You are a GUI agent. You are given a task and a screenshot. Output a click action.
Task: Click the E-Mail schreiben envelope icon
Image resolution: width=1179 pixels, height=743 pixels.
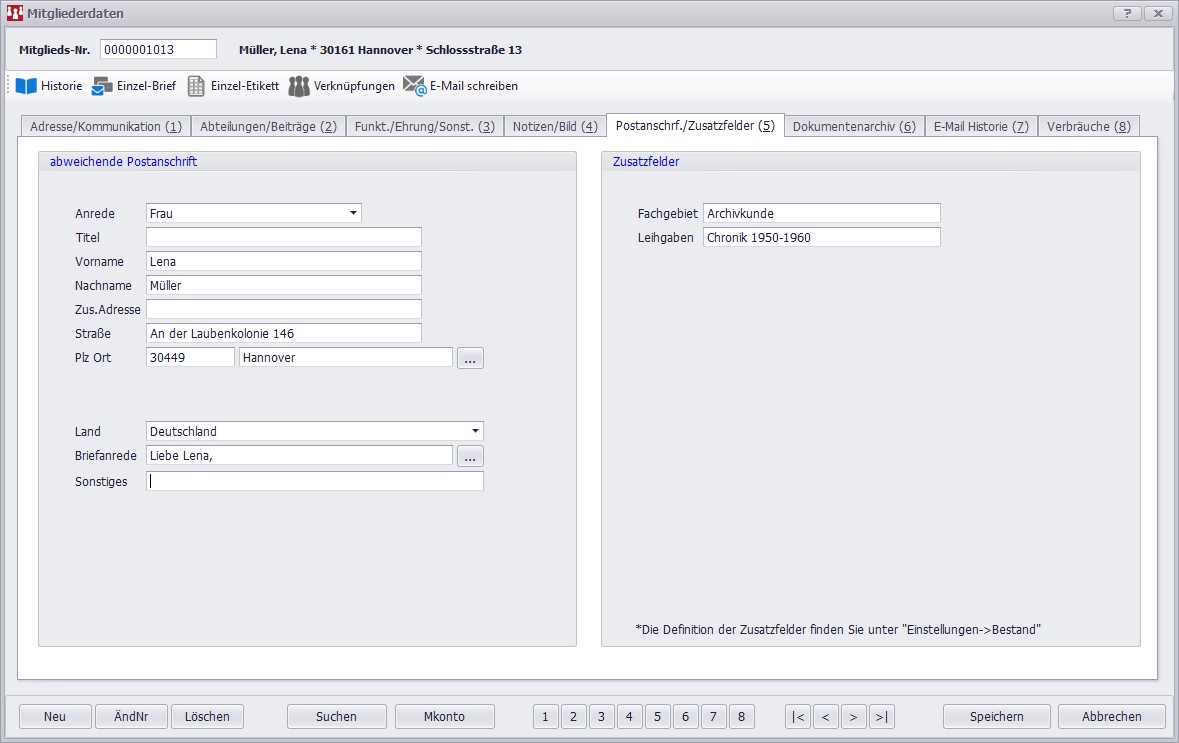pyautogui.click(x=415, y=86)
